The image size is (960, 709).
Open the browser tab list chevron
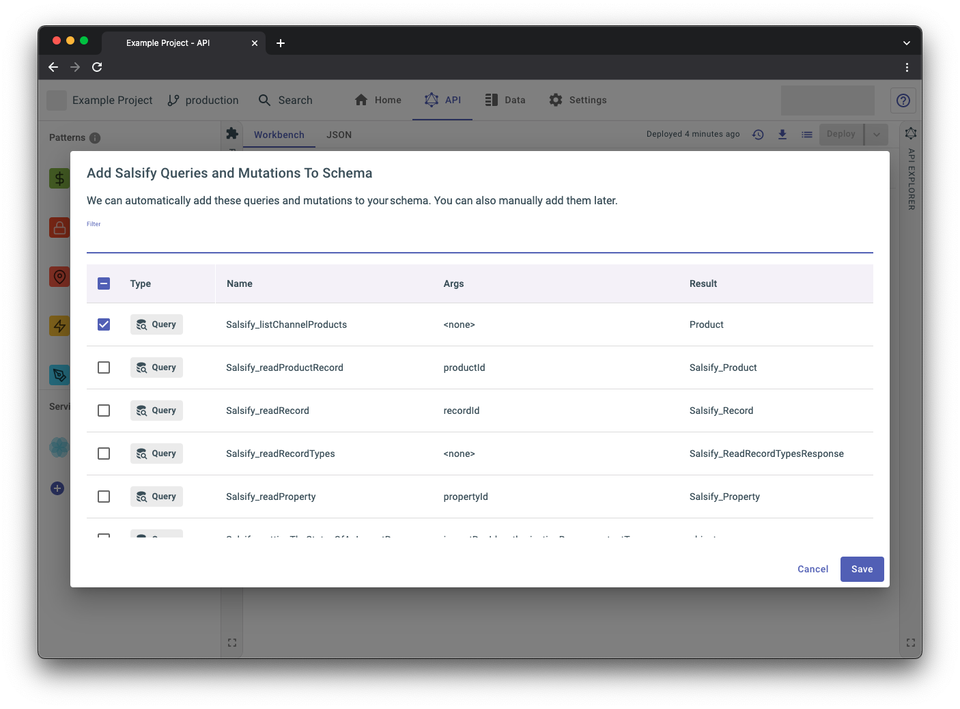coord(906,43)
